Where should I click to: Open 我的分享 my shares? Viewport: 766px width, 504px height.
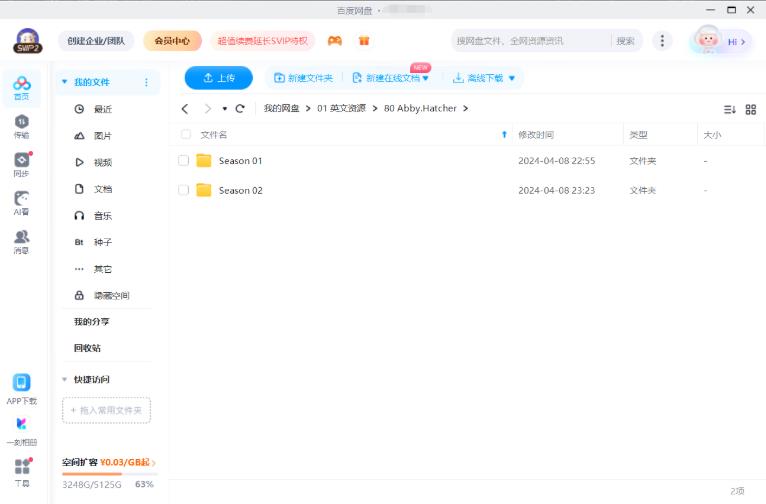pos(91,322)
